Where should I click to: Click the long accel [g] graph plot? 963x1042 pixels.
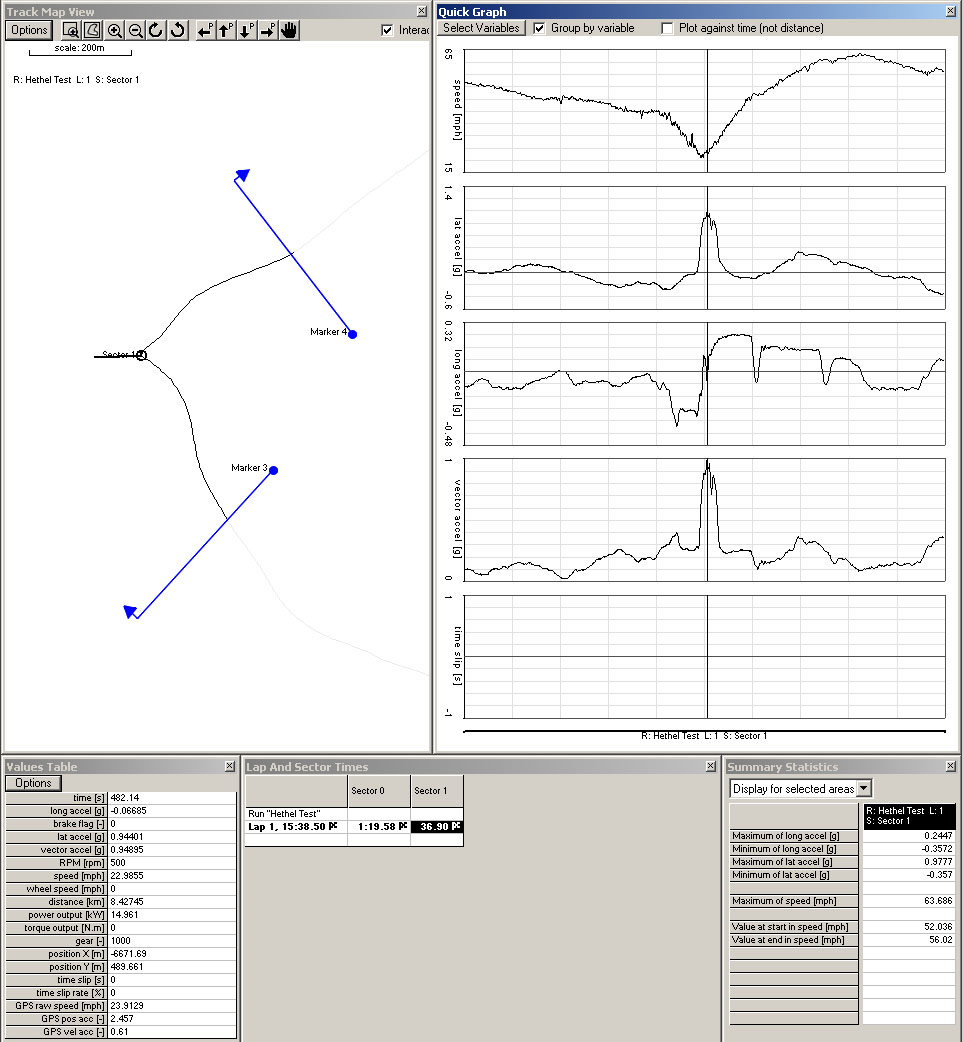click(704, 384)
